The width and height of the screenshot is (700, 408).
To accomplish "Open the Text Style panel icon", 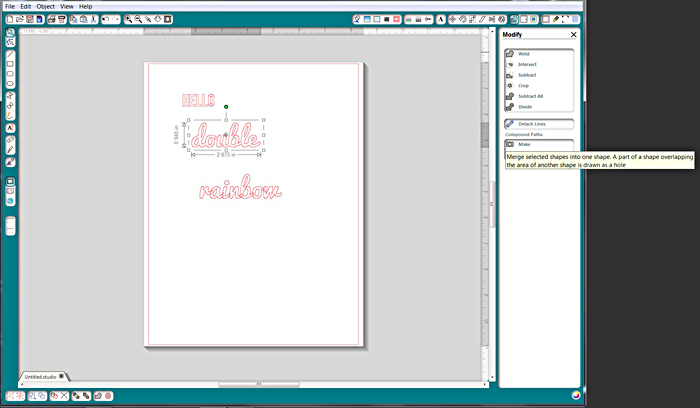I will 441,19.
